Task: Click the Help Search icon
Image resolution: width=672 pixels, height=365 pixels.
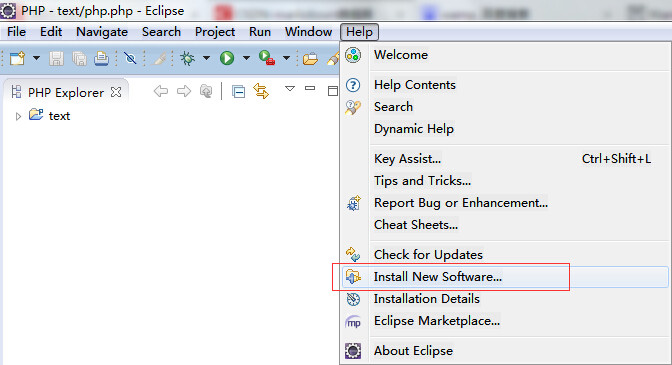Action: pos(353,107)
